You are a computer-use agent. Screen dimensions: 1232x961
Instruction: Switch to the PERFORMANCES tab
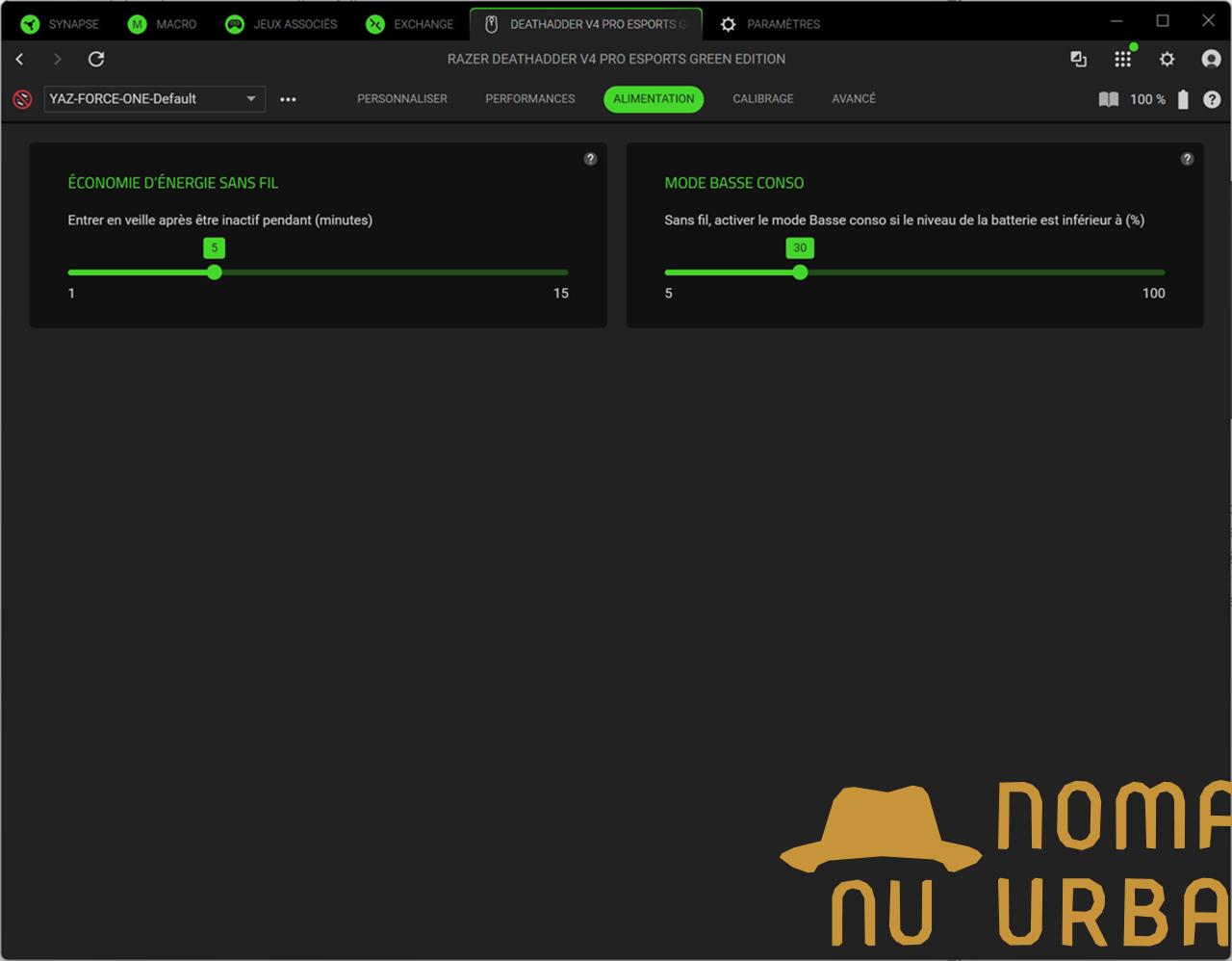(x=529, y=99)
